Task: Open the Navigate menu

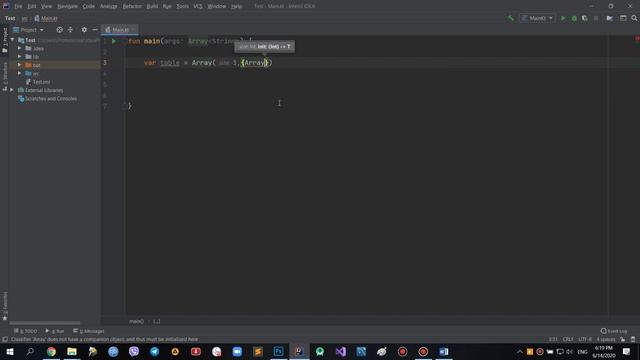Action: [67, 6]
